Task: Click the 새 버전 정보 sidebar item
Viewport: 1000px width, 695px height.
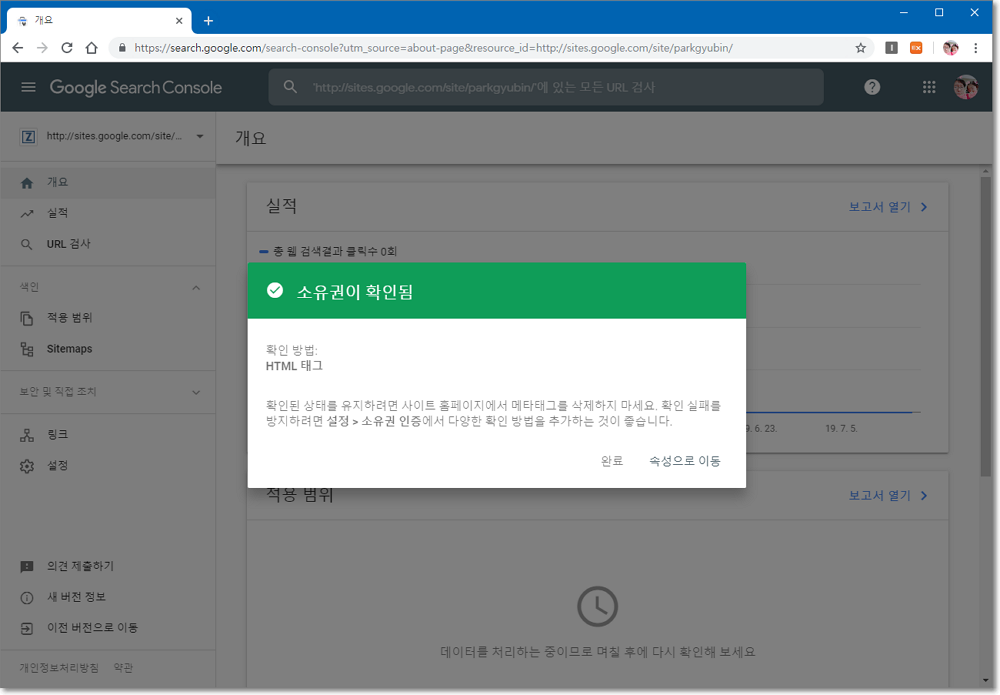Action: point(108,597)
